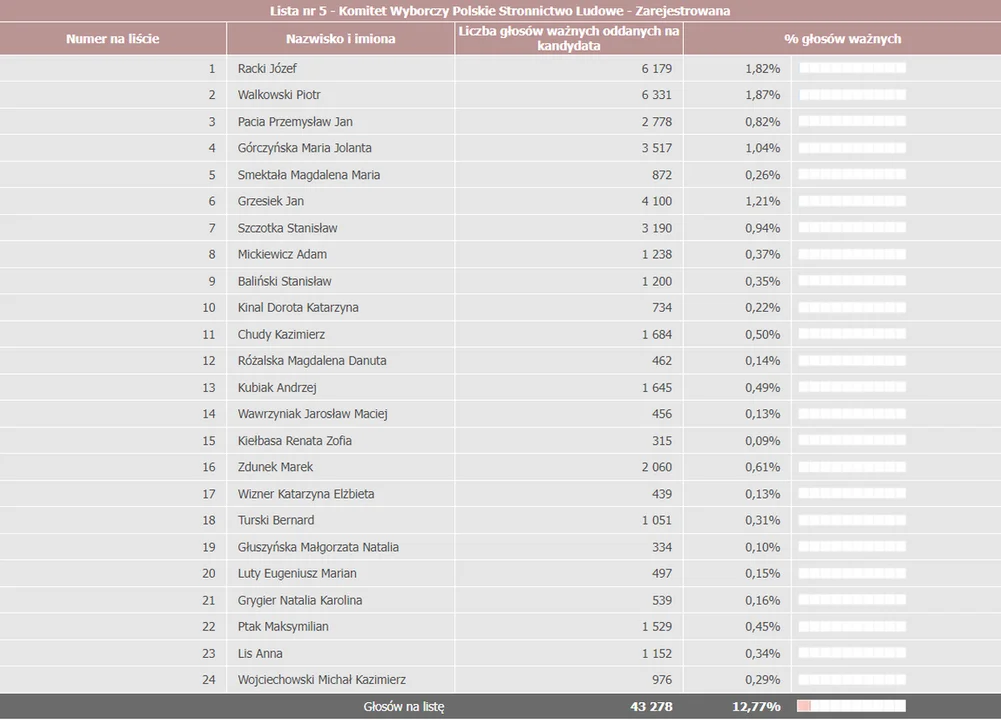1001x720 pixels.
Task: Select candidate name Ptak Maksymilian
Action: click(283, 627)
